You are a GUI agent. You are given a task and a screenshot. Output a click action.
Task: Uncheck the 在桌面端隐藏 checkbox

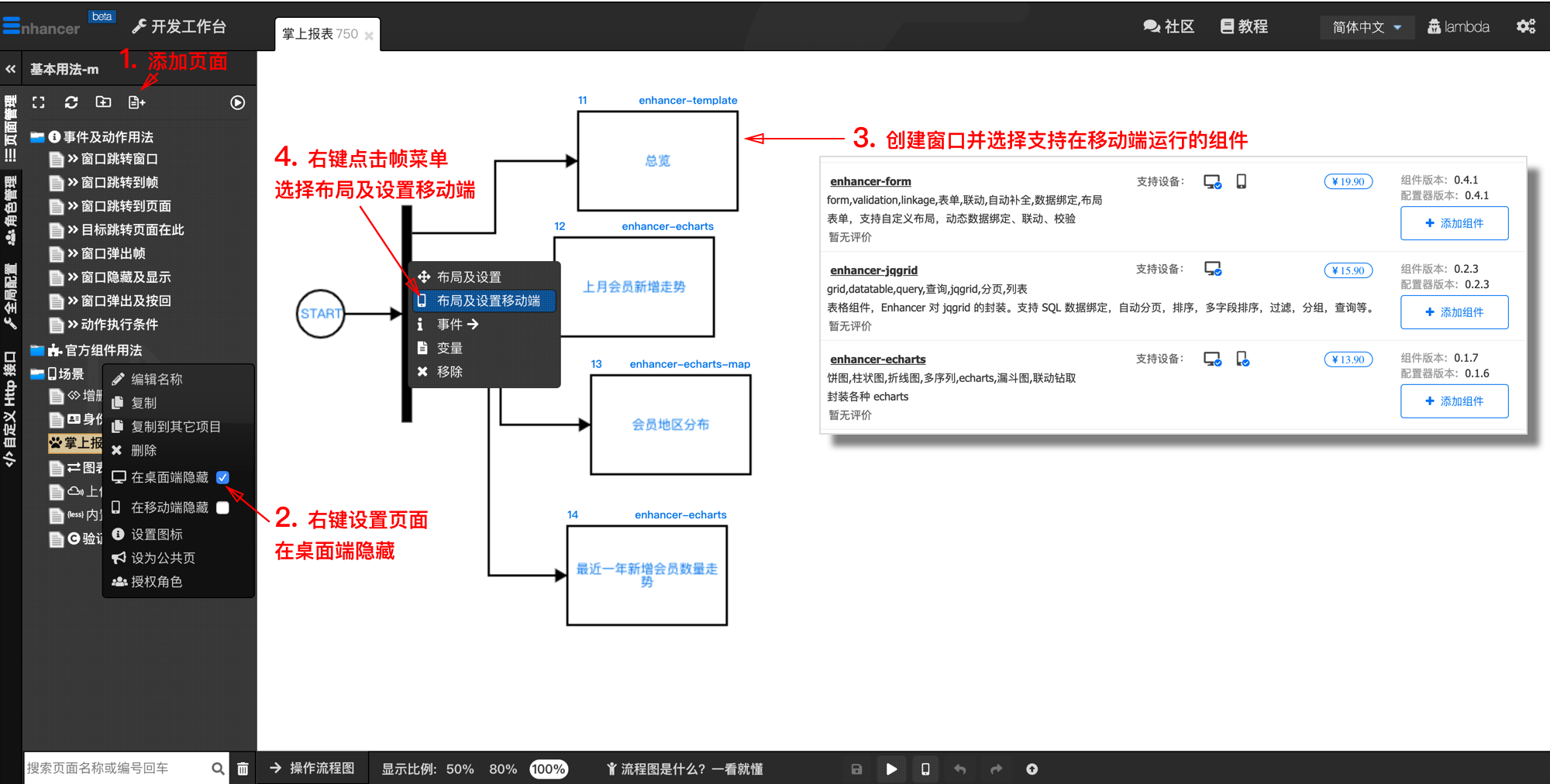click(223, 477)
